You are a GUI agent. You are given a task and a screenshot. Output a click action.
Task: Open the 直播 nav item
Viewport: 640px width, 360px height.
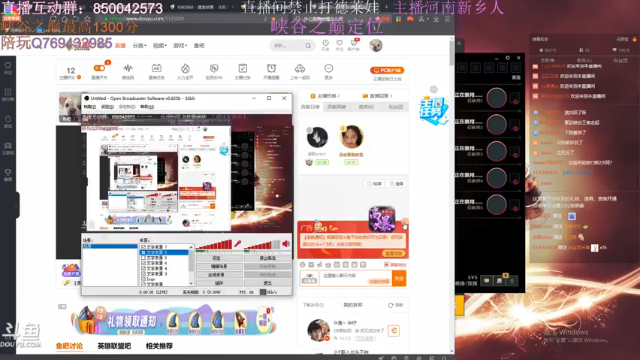pyautogui.click(x=120, y=46)
